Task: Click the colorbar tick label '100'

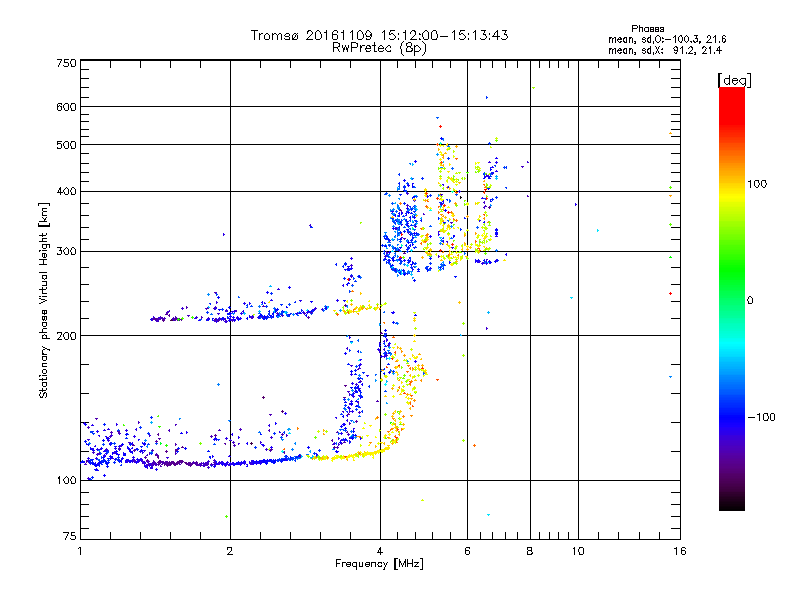Action: [x=757, y=184]
